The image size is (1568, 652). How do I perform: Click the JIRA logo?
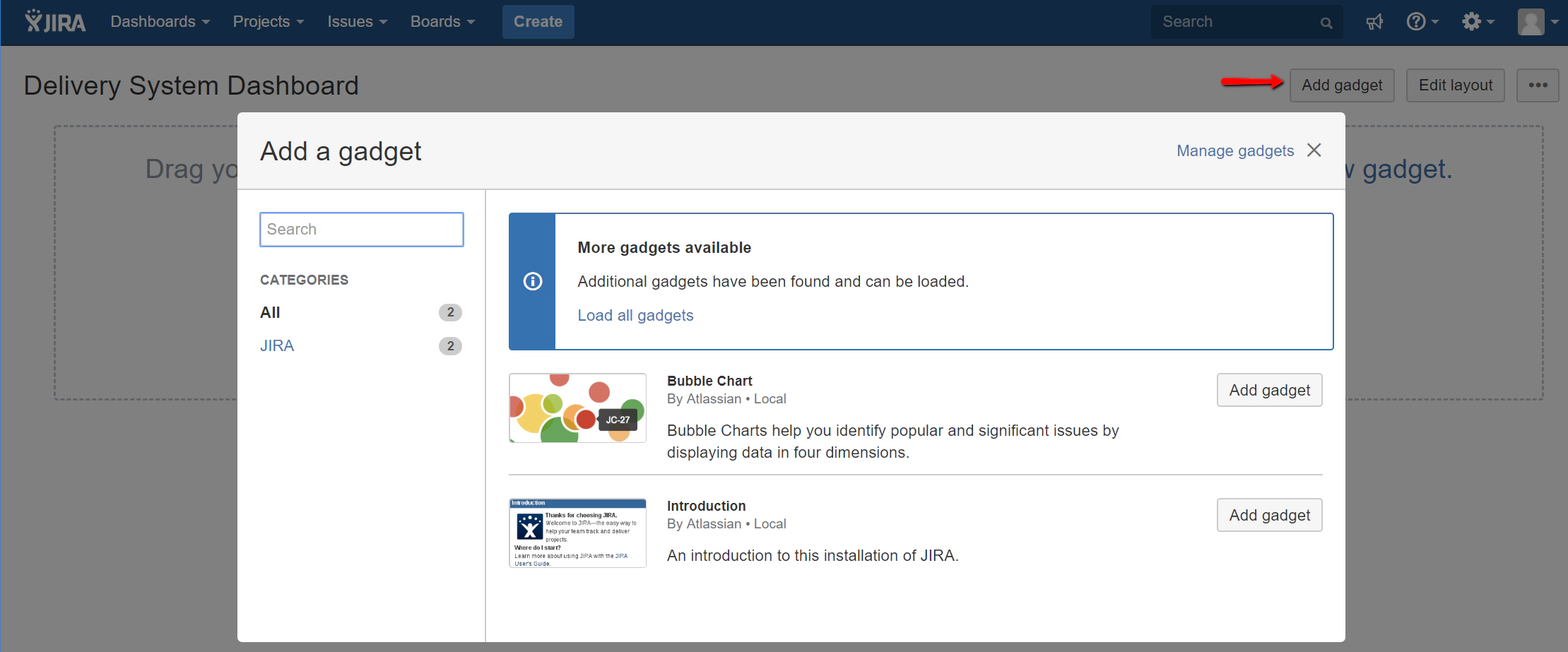(x=55, y=21)
